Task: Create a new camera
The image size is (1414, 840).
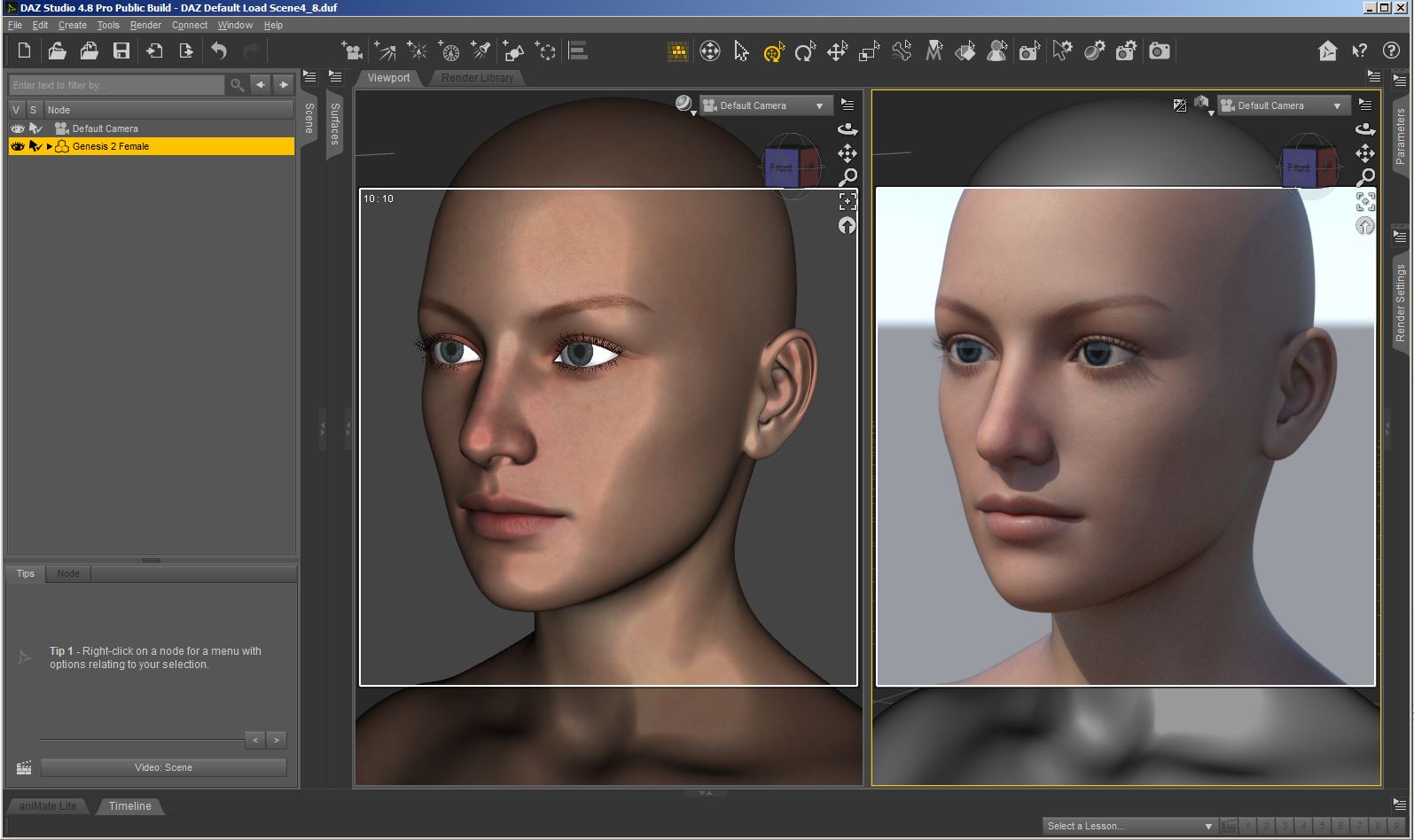Action: [352, 51]
